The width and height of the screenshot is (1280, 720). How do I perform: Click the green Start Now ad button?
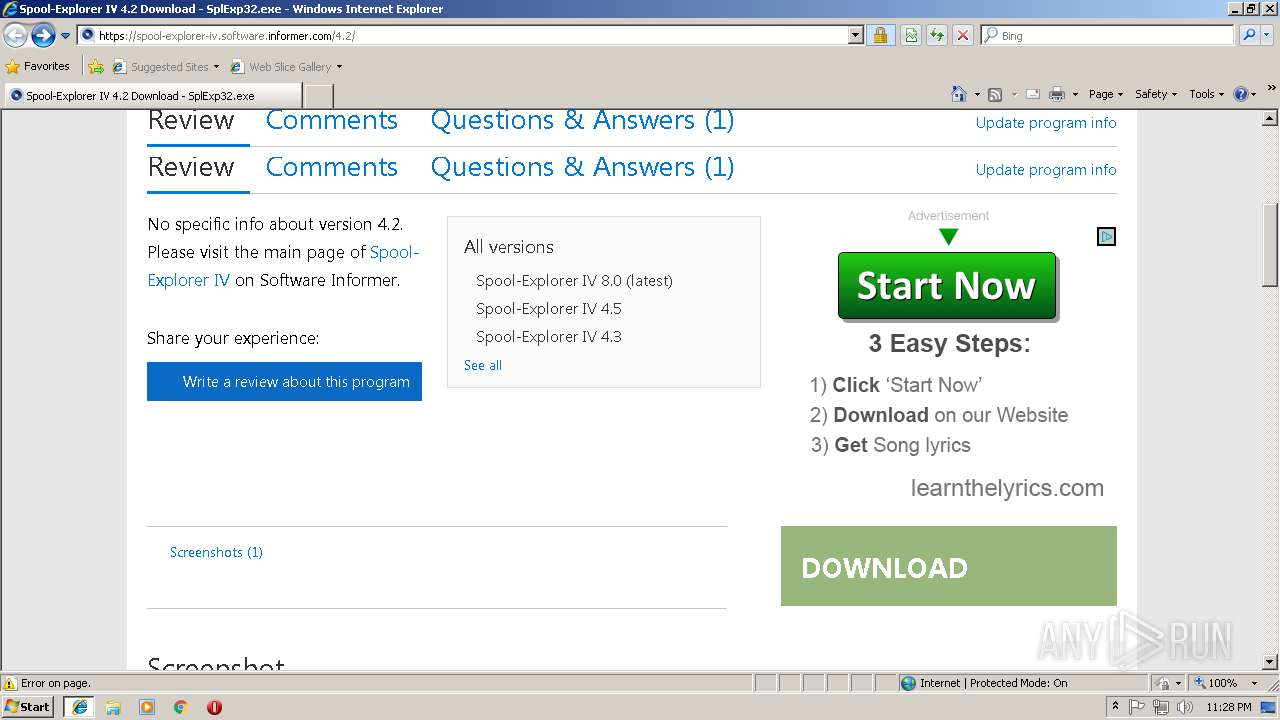point(947,286)
